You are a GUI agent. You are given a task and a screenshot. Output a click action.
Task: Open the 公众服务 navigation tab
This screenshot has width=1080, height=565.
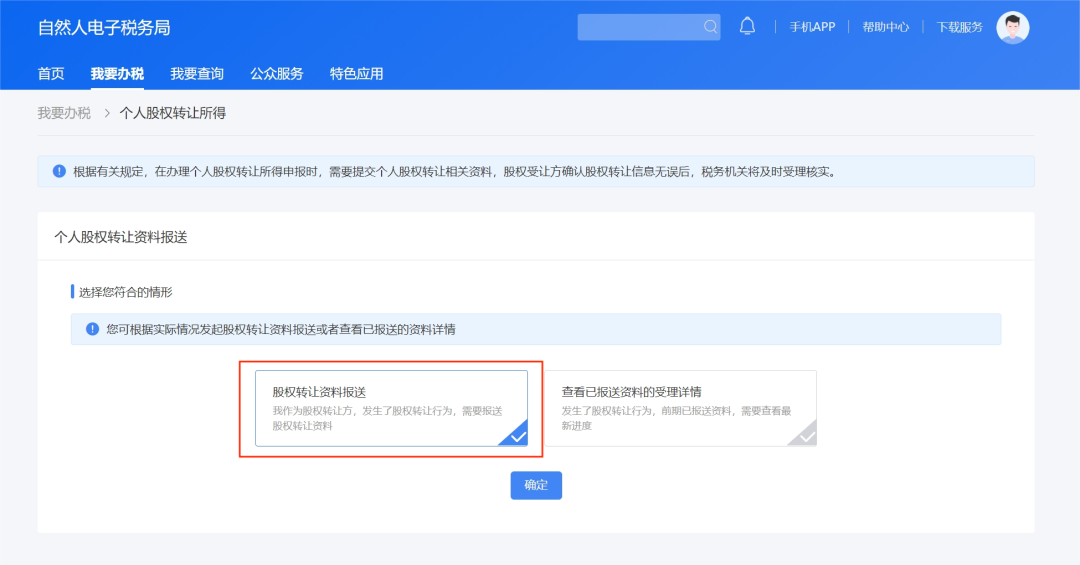[x=277, y=74]
